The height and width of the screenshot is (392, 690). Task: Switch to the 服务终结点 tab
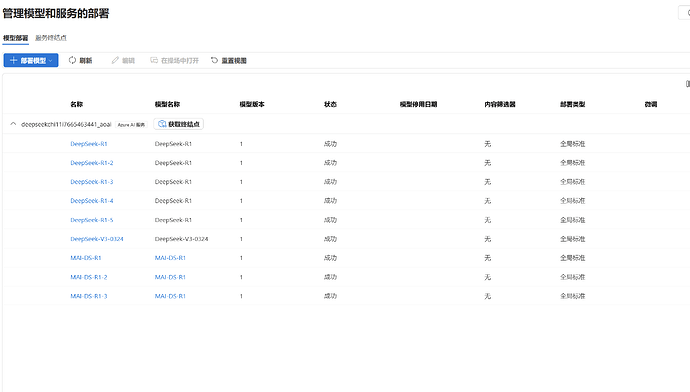pyautogui.click(x=51, y=38)
